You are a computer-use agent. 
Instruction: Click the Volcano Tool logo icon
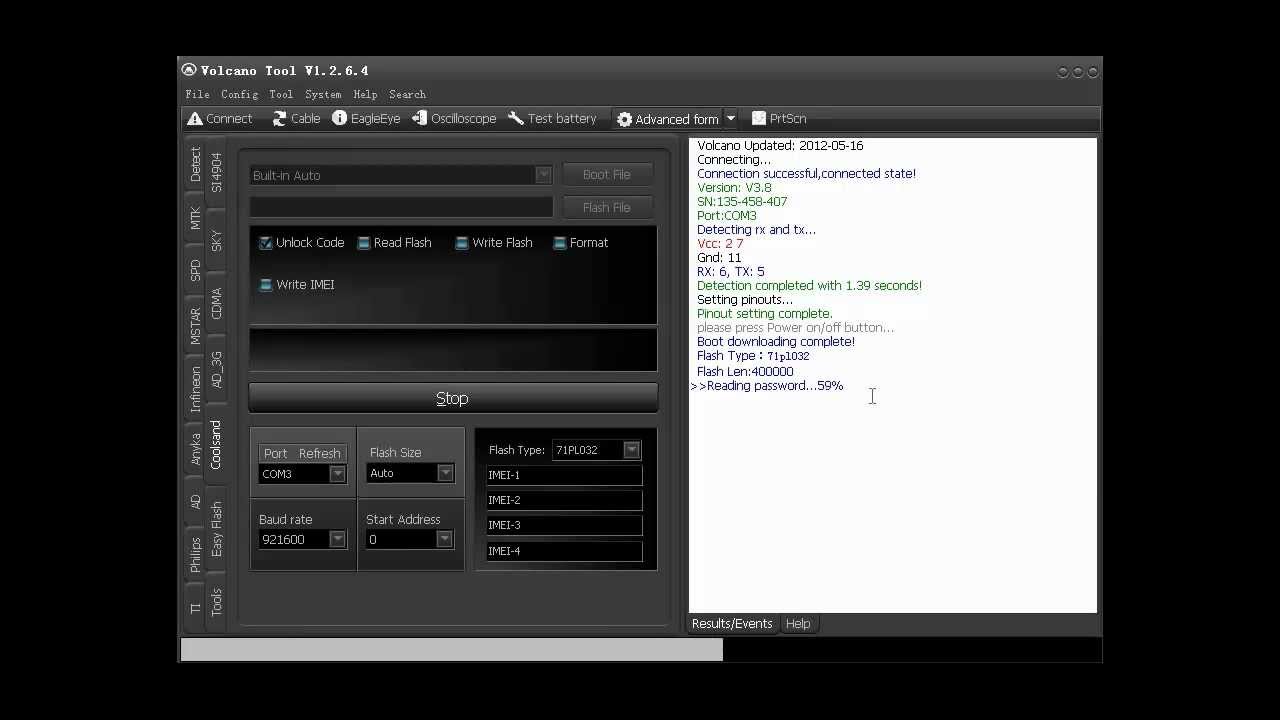click(189, 70)
